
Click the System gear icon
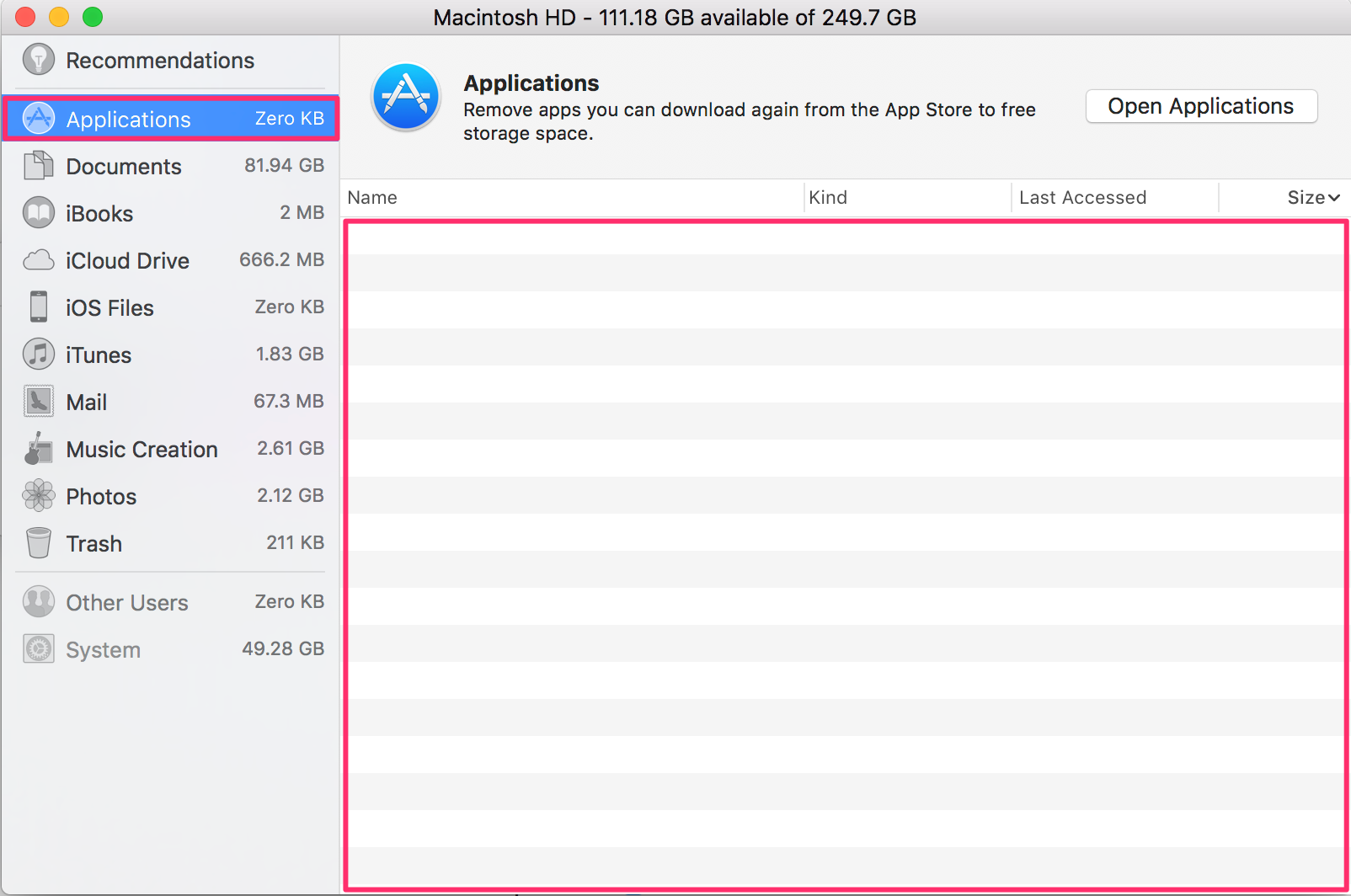tap(39, 649)
